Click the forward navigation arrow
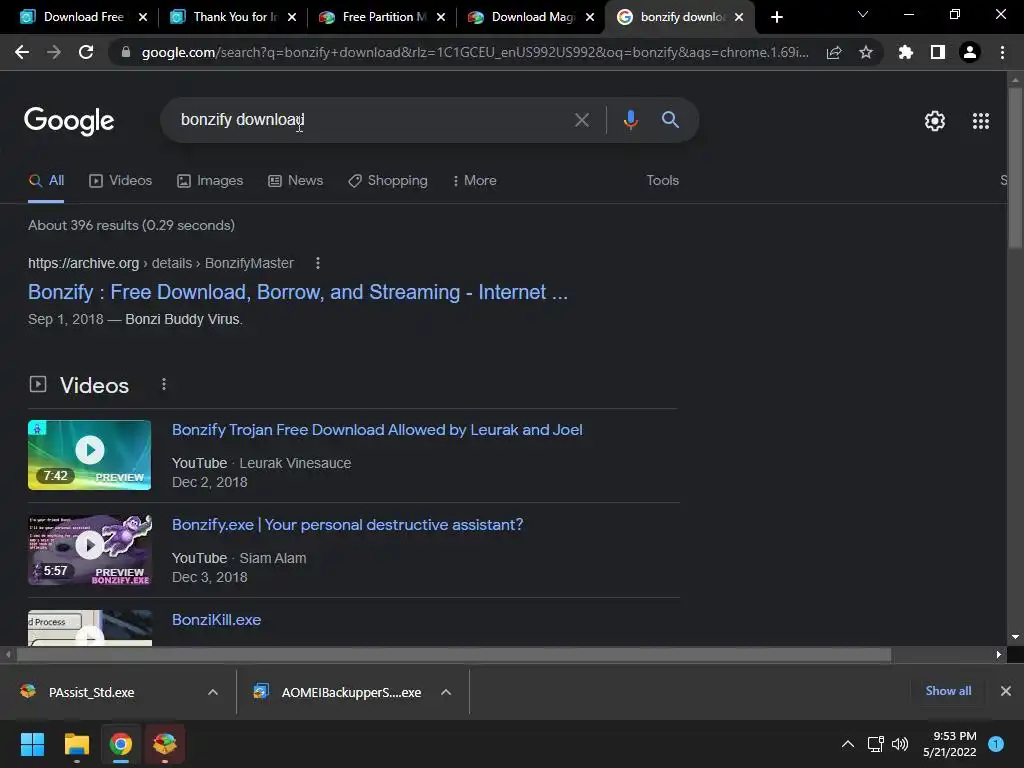 tap(54, 52)
